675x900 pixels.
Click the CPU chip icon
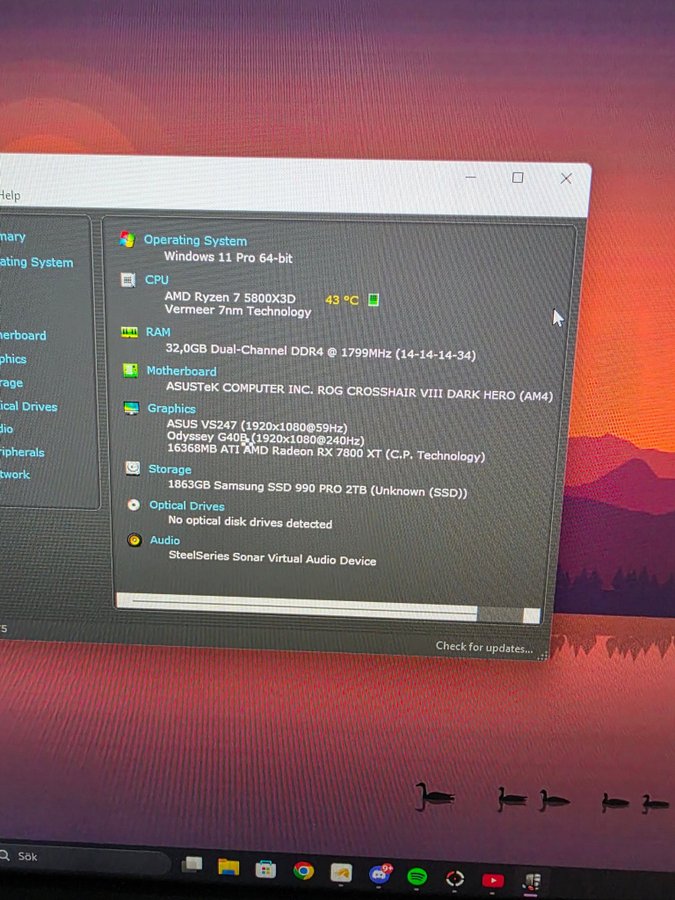coord(127,280)
